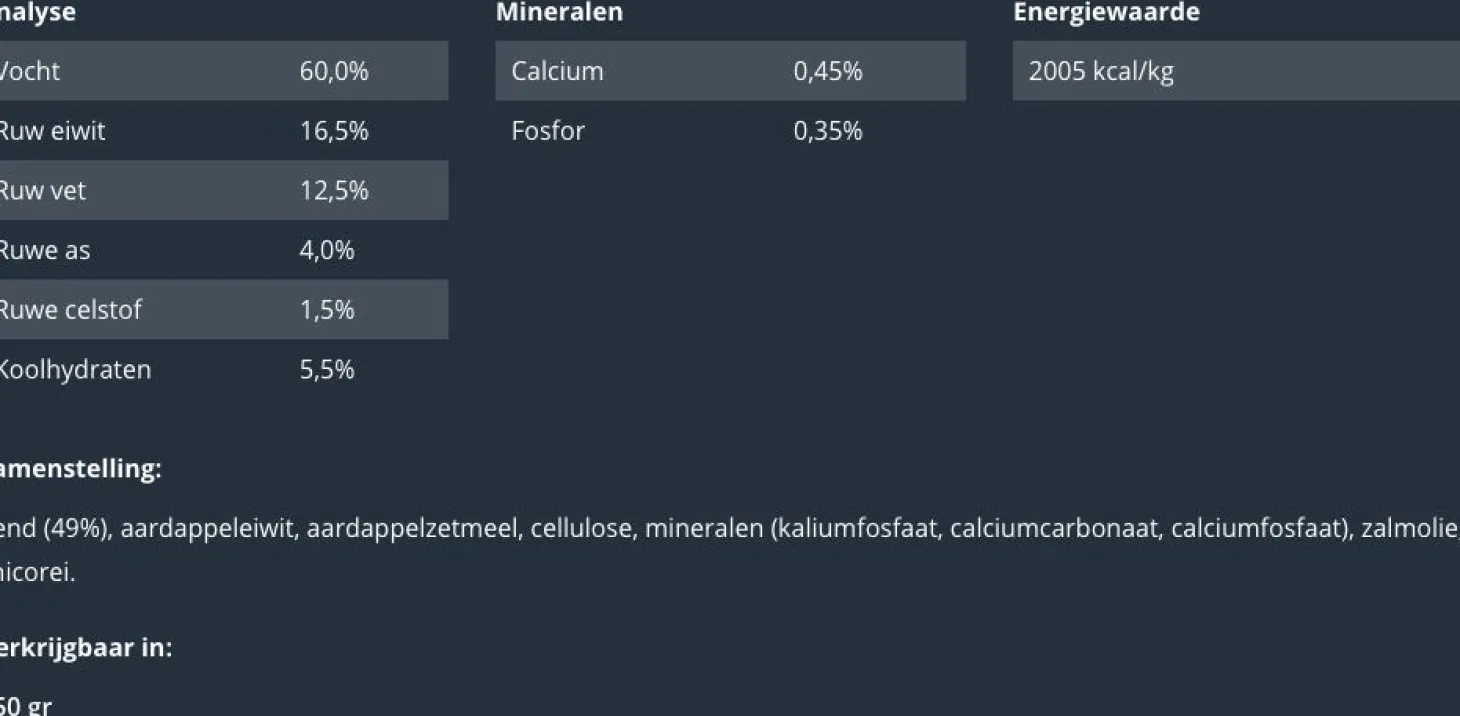Select the Ruwe celstof row label
The height and width of the screenshot is (716, 1460).
click(x=69, y=310)
